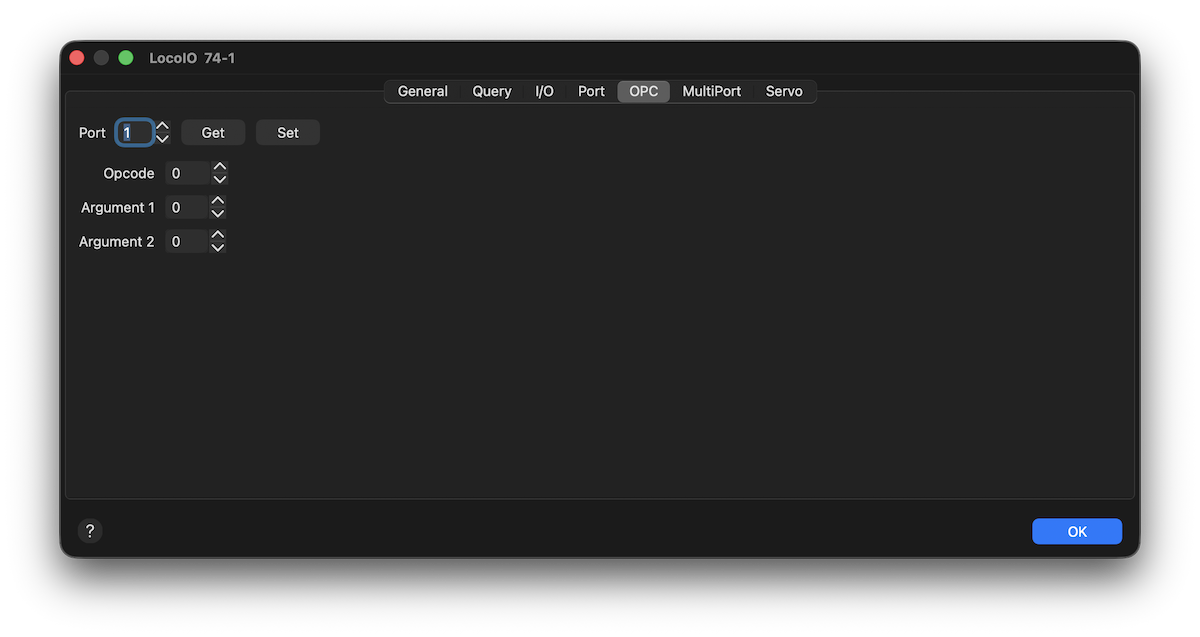Decrease the Opcode value with down arrow
The height and width of the screenshot is (637, 1200).
coord(220,180)
